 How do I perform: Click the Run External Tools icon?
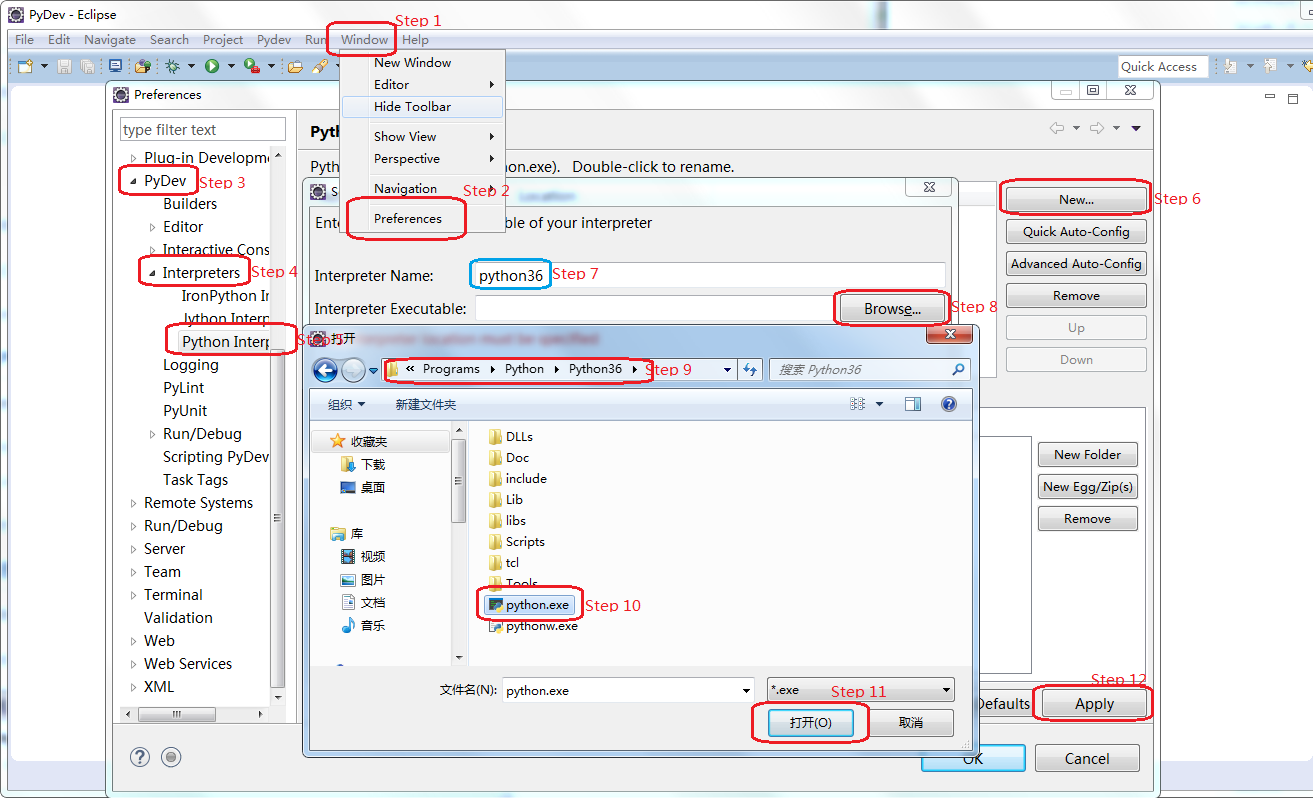pos(251,66)
